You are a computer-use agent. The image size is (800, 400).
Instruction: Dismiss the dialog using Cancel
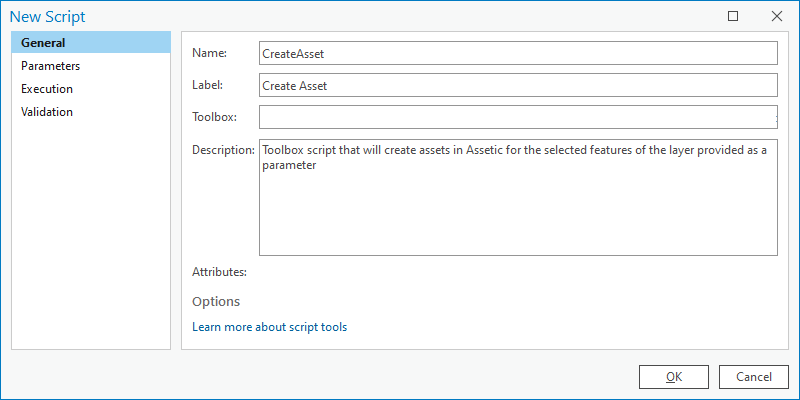point(754,377)
